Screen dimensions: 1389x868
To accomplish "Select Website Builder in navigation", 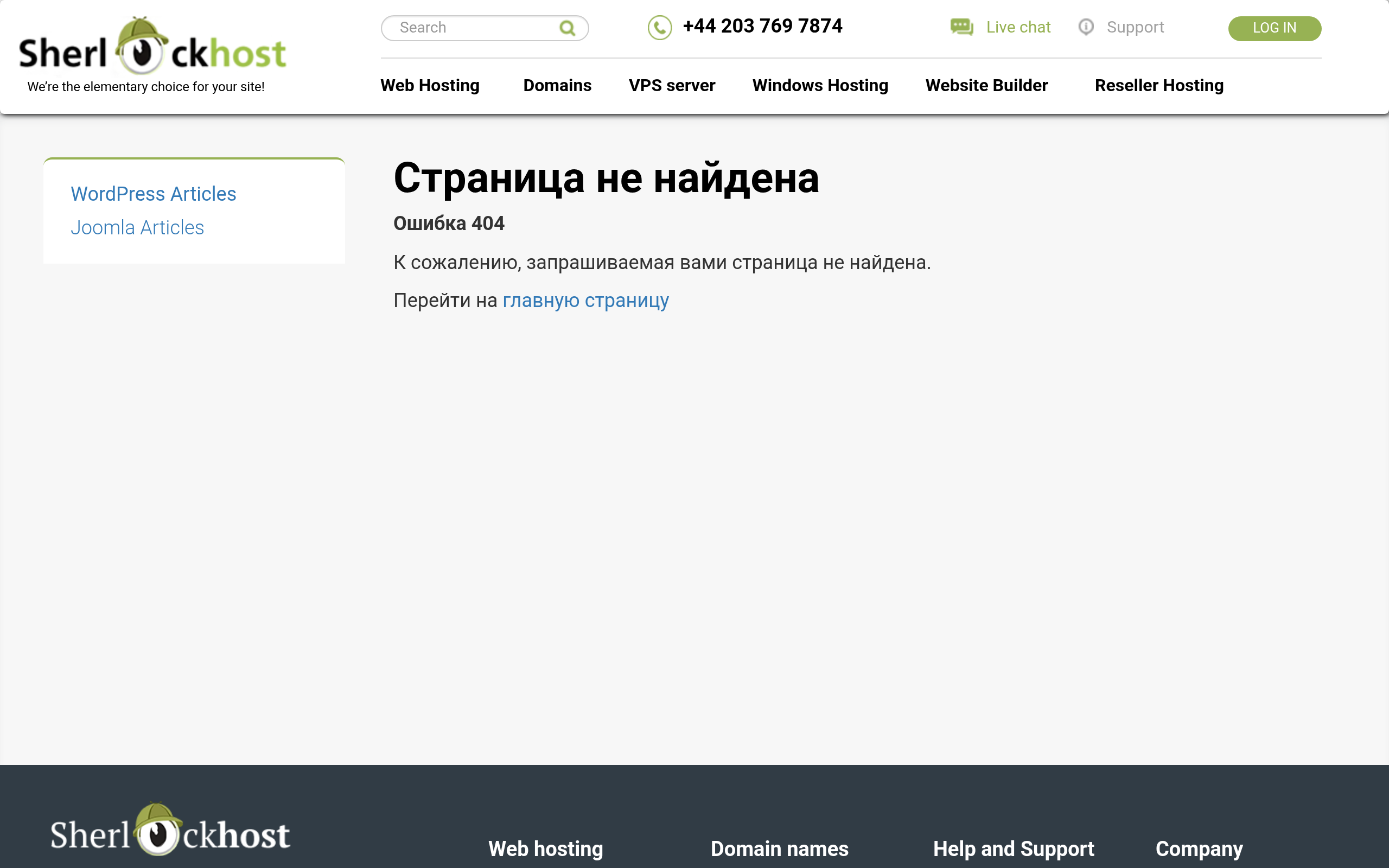I will [986, 86].
